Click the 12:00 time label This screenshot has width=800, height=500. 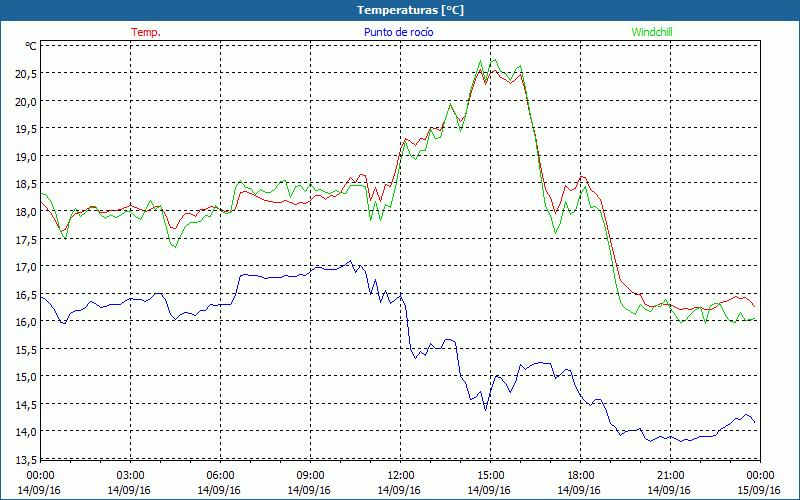pyautogui.click(x=401, y=476)
